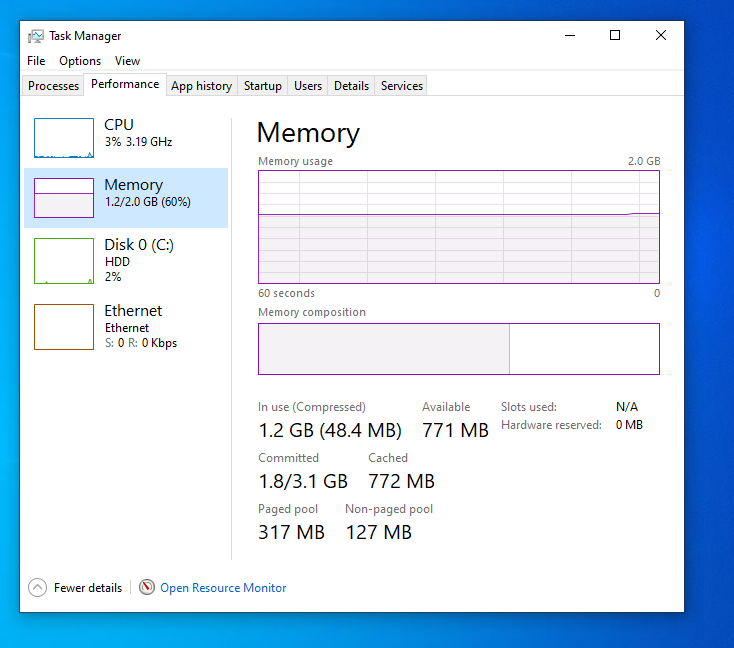Viewport: 734px width, 648px height.
Task: Switch to the Details tab
Action: 351,86
